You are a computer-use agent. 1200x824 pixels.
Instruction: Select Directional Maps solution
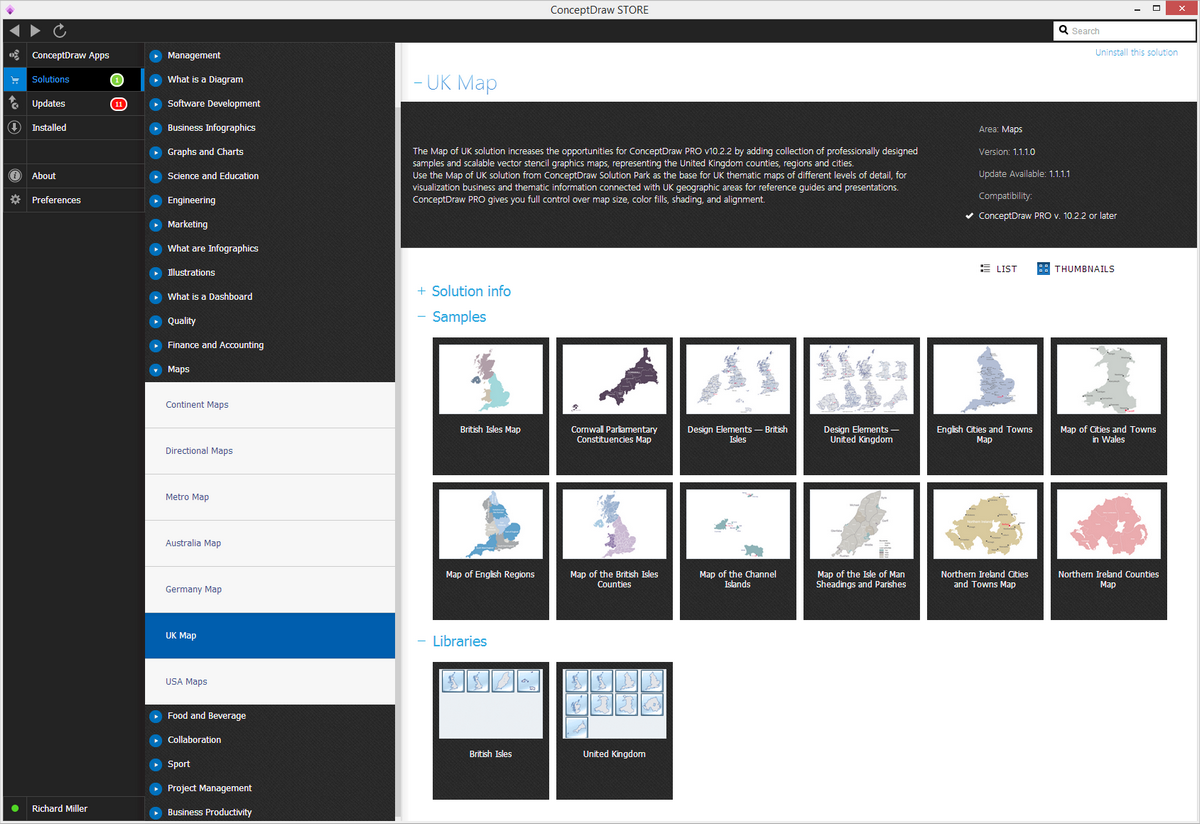[270, 451]
